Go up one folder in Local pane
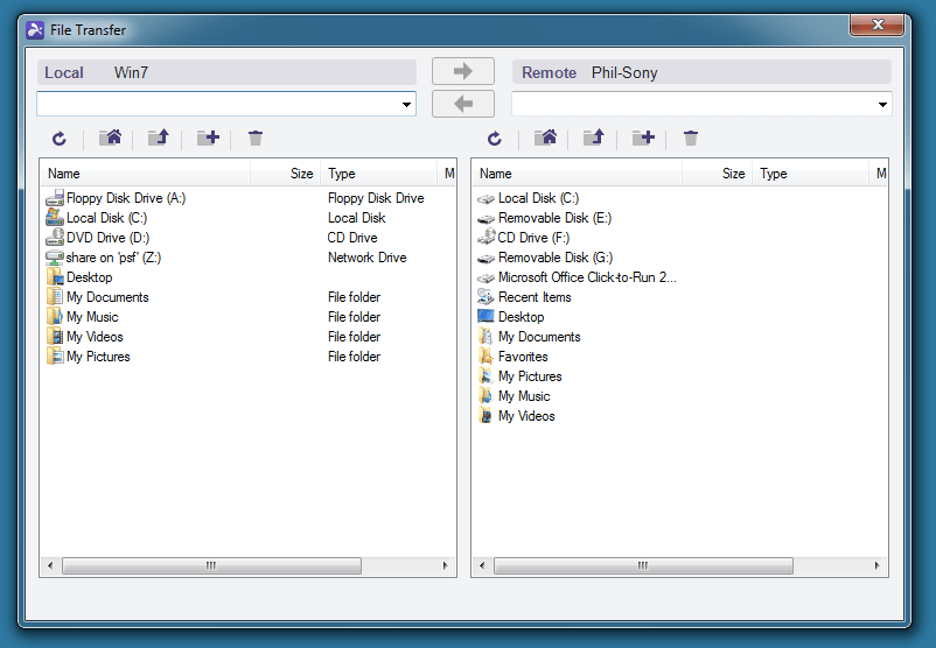 click(x=158, y=138)
